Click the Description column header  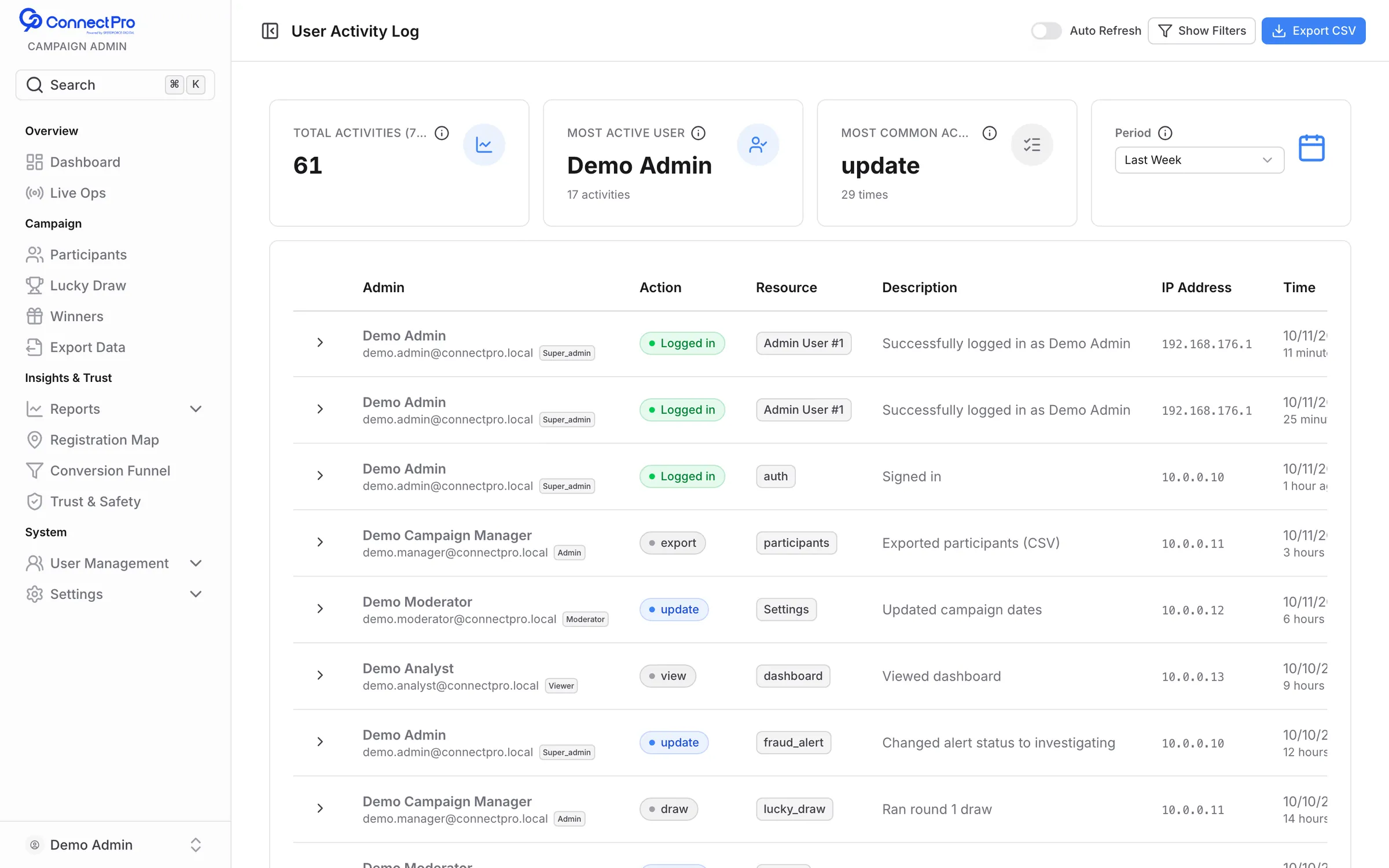pyautogui.click(x=919, y=288)
